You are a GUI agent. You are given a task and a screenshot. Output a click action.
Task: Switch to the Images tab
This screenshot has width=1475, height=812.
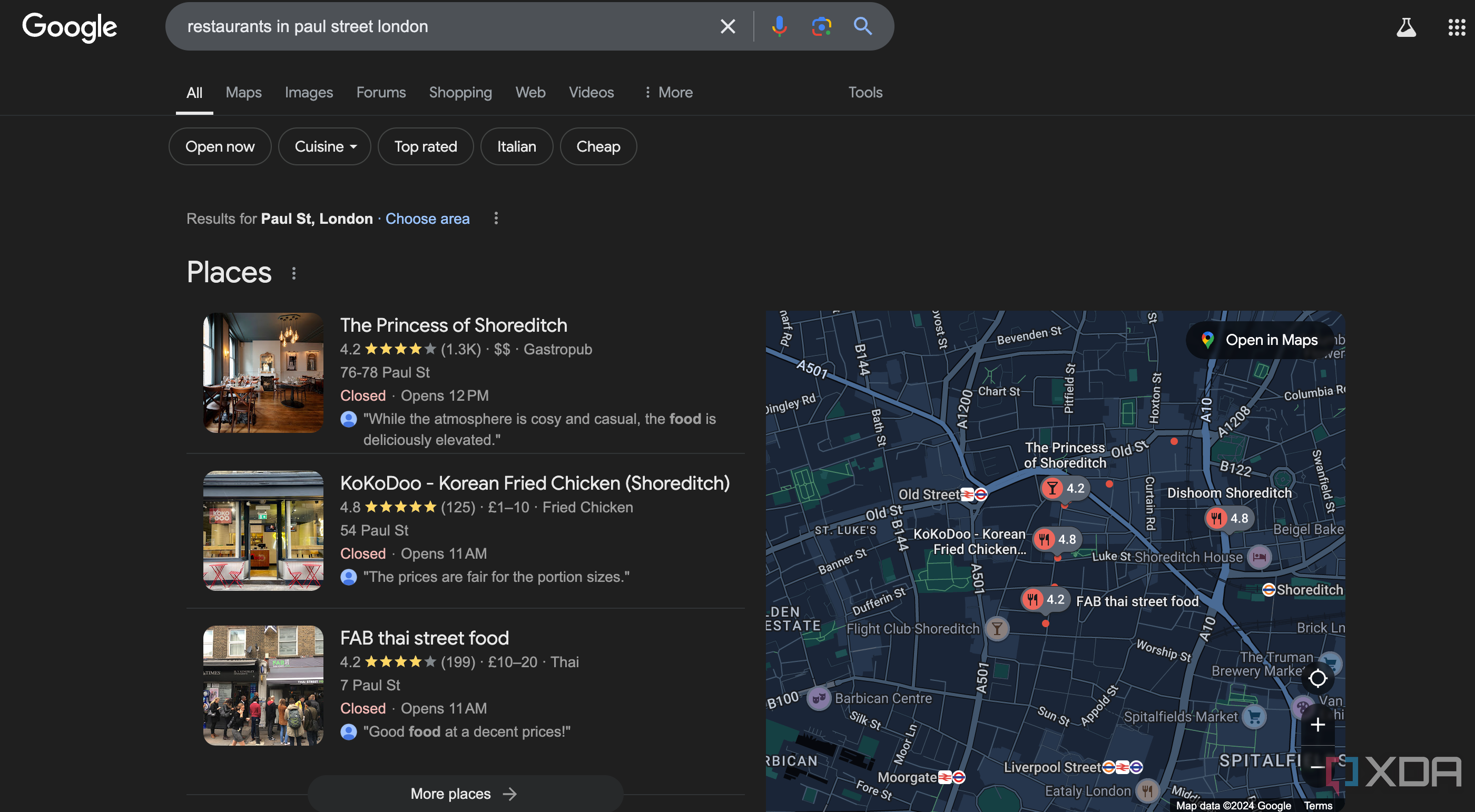[x=309, y=92]
